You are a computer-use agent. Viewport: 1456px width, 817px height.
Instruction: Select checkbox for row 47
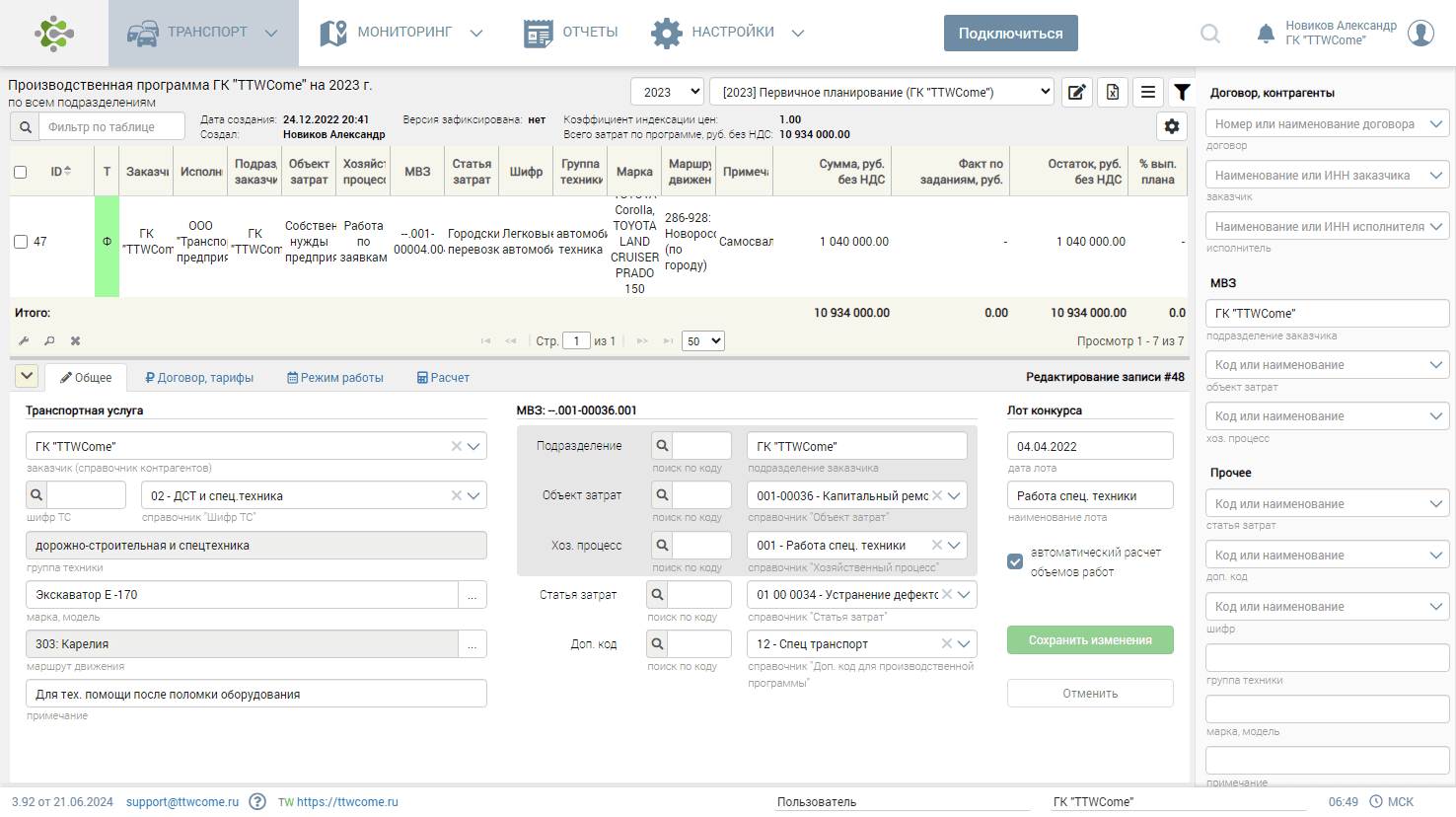click(20, 241)
